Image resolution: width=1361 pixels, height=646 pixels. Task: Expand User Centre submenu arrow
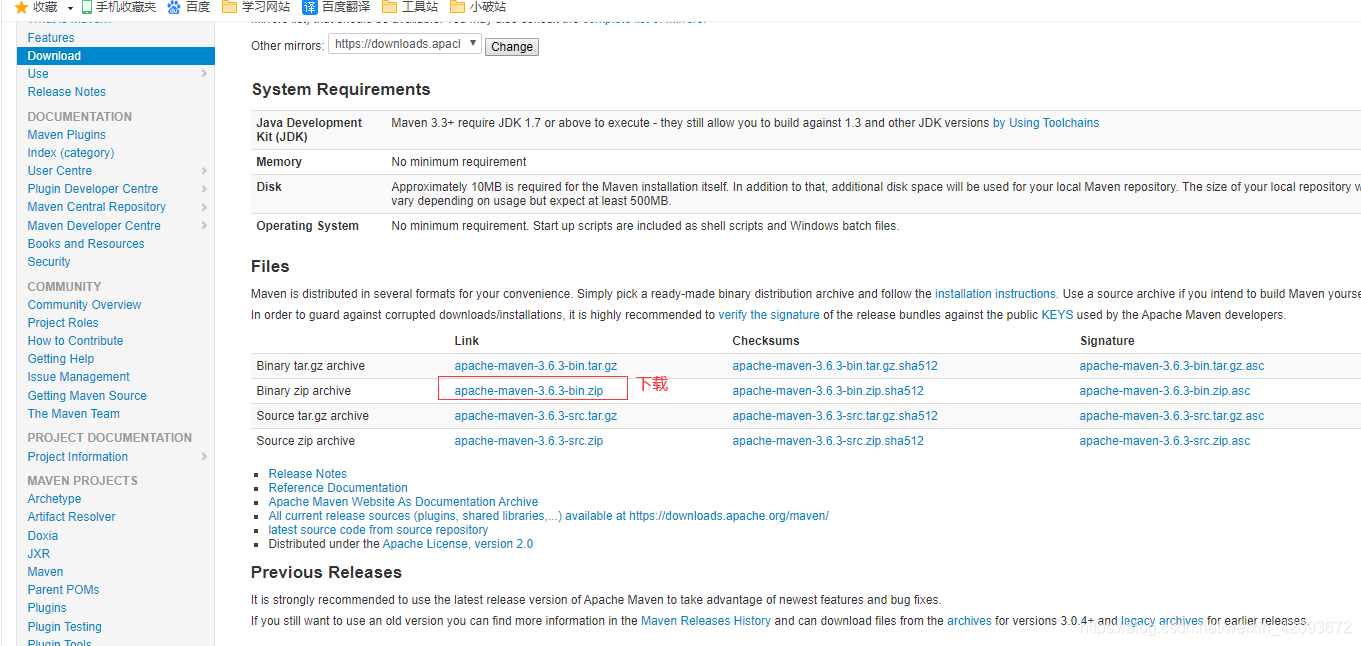pos(204,171)
